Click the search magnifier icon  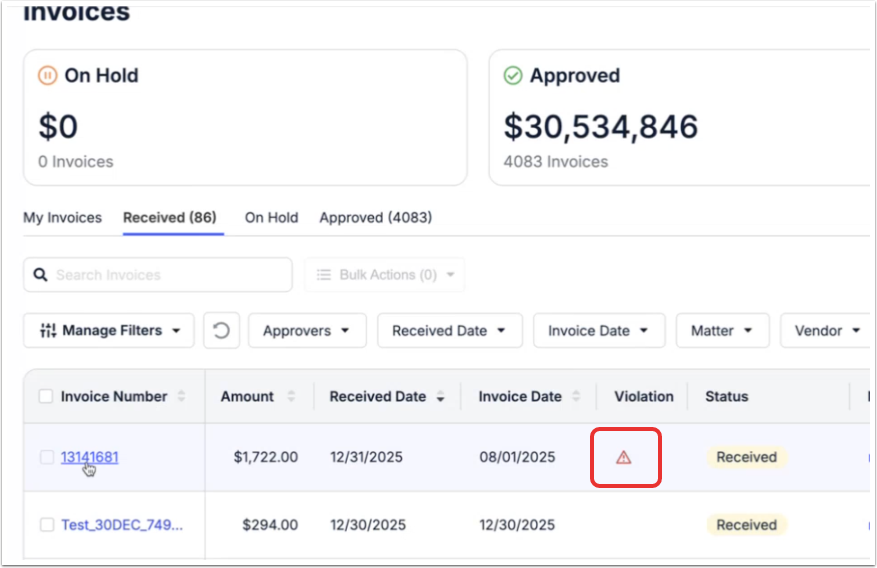pos(40,274)
